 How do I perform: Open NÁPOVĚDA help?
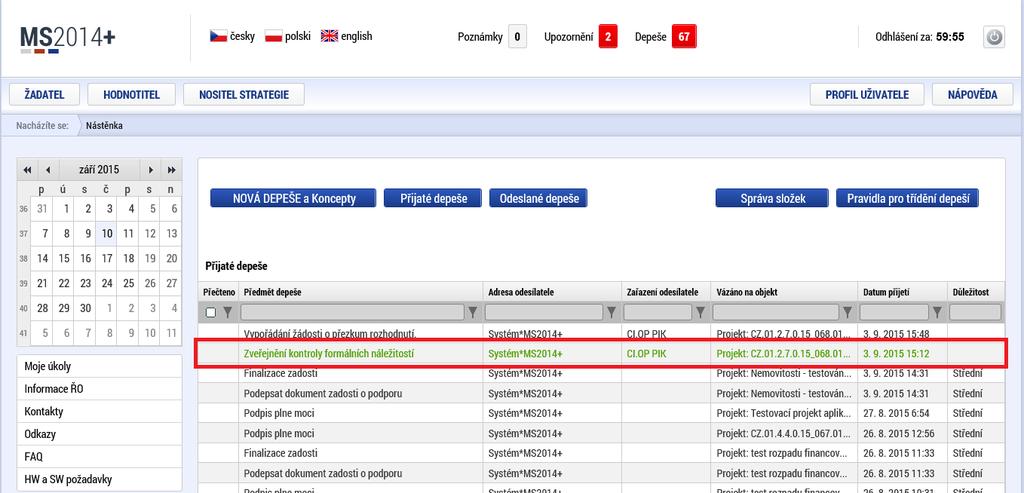[x=972, y=95]
